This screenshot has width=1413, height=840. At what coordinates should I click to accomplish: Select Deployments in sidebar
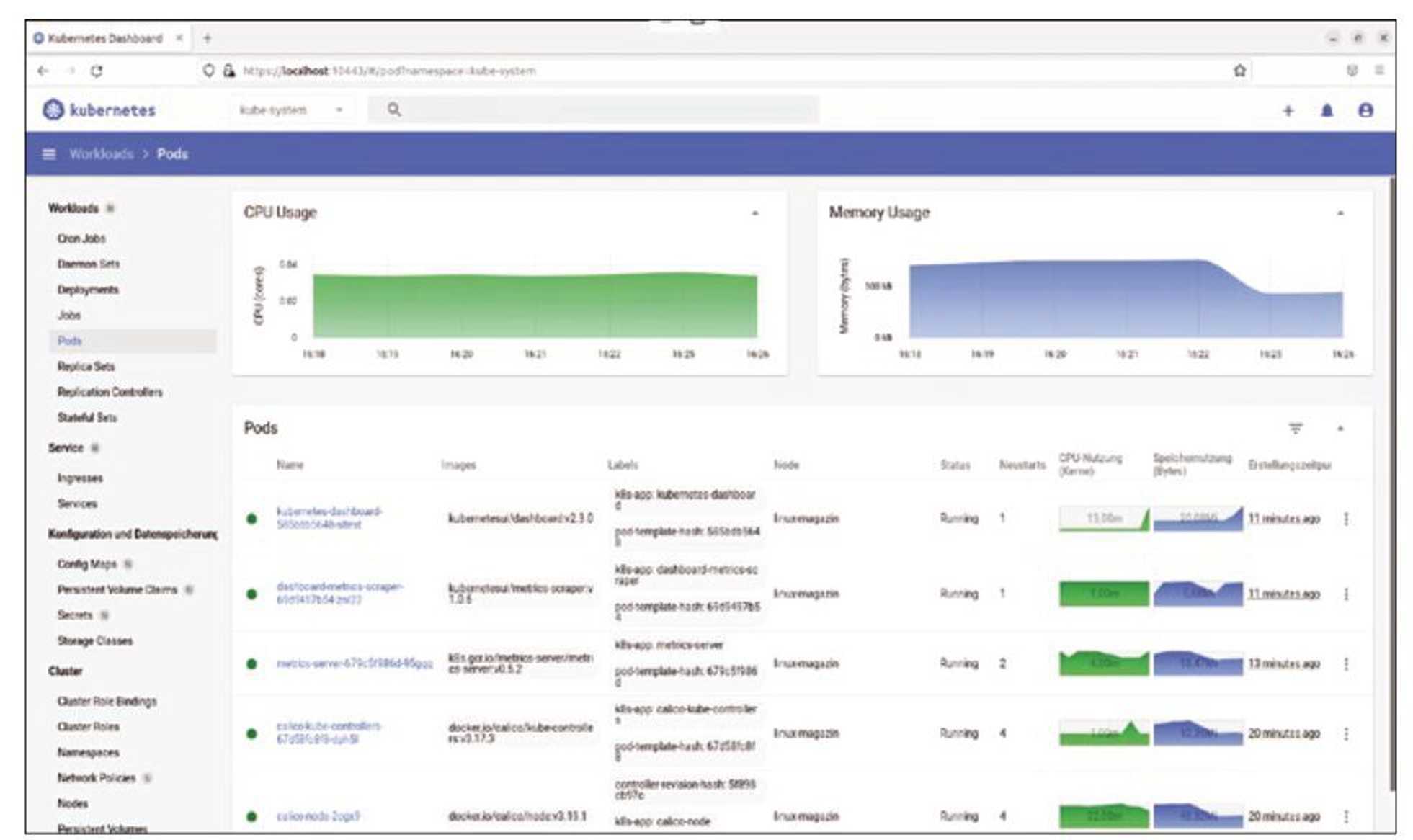[x=88, y=290]
